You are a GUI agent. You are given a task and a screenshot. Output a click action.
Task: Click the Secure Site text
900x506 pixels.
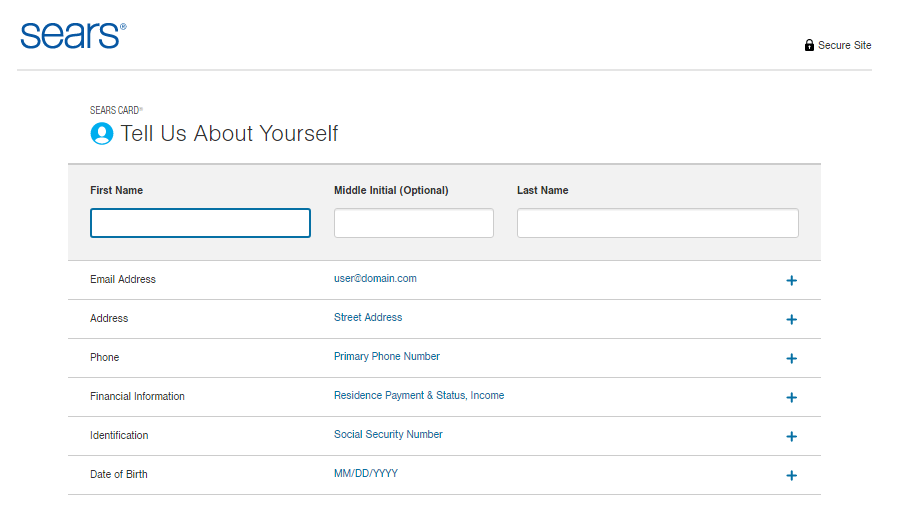tap(844, 45)
